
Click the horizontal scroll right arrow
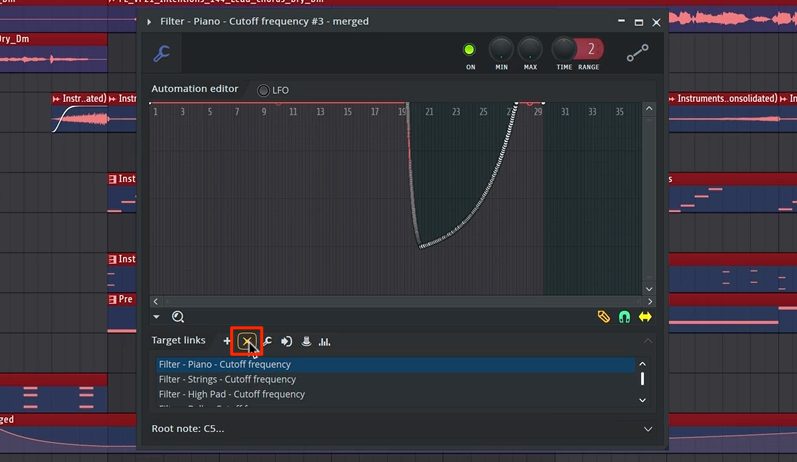click(650, 301)
